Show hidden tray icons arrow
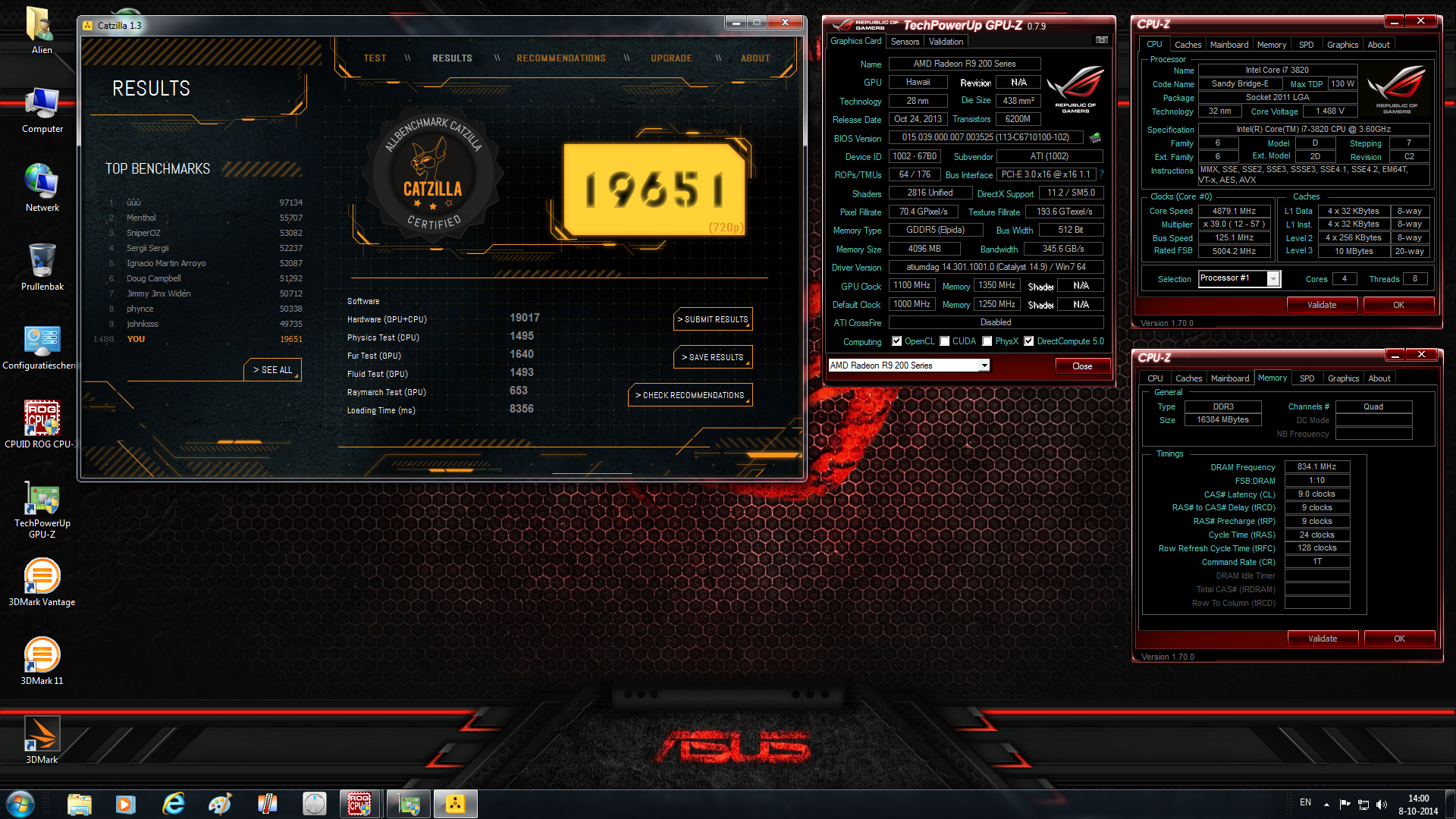Screen dimensions: 1456x819 pos(1326,804)
